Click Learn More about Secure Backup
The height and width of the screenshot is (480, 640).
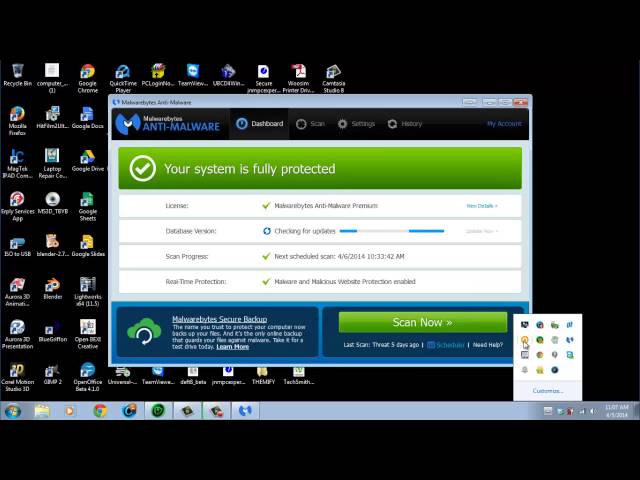click(233, 347)
